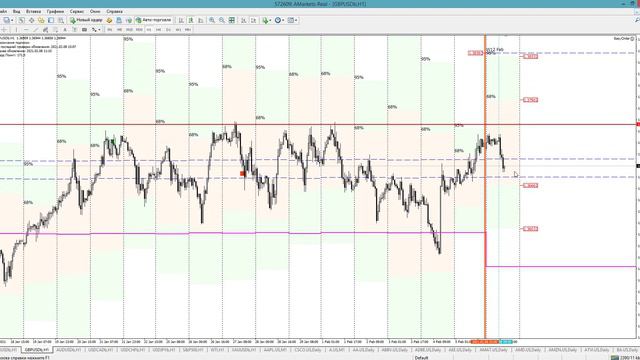Open the Сервис menu
Screen dimensions: 640x360
tap(77, 11)
